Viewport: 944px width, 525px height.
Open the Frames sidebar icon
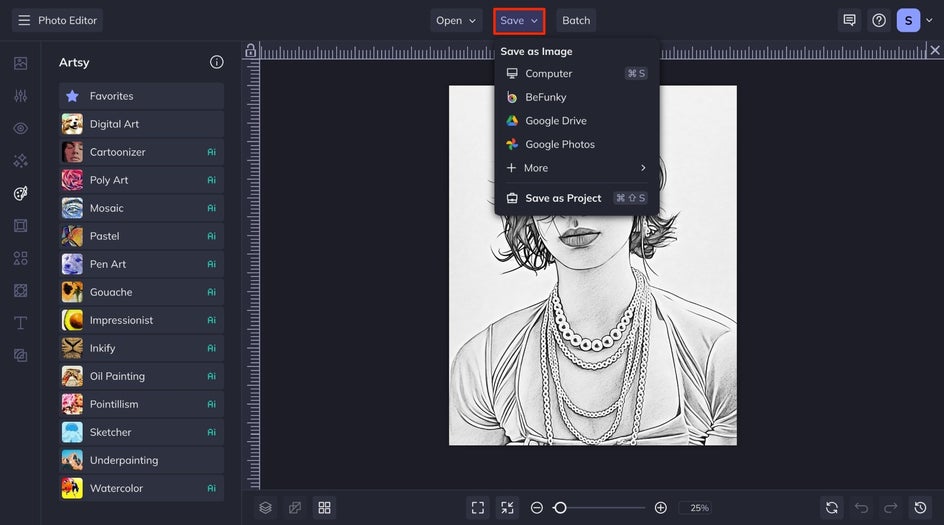tap(20, 226)
